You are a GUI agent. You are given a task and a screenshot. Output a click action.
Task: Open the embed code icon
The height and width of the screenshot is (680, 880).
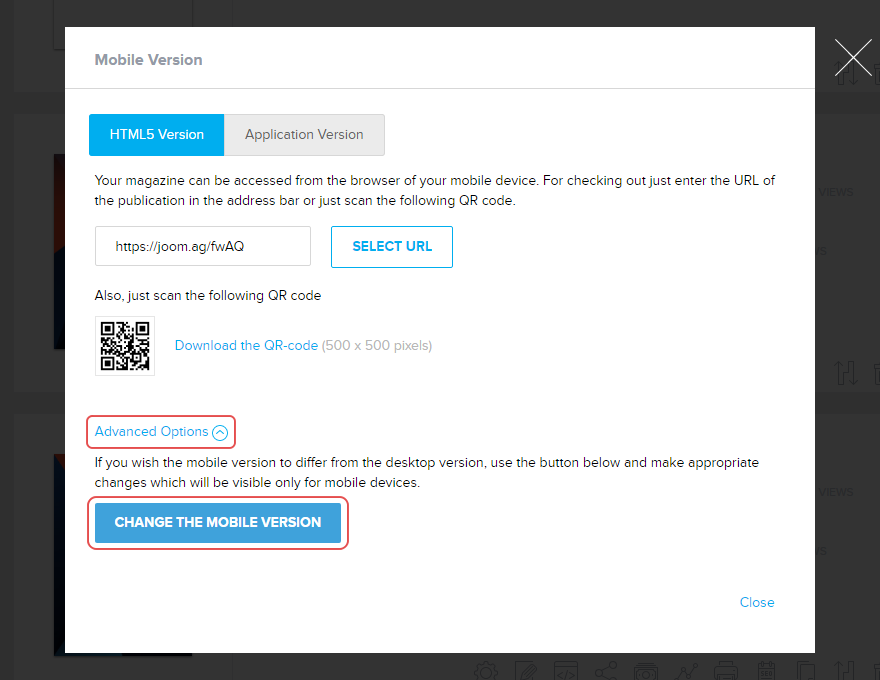click(566, 671)
